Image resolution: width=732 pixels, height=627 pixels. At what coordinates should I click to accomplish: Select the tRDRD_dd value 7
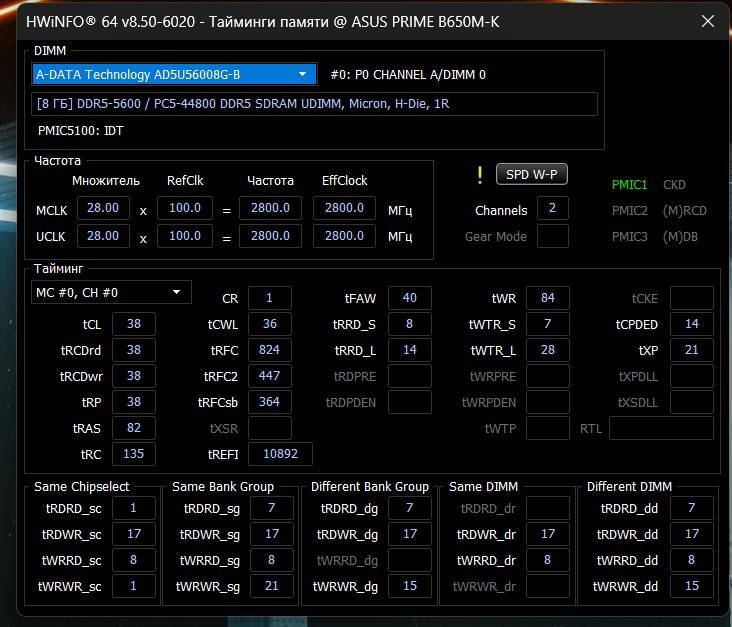tap(692, 508)
